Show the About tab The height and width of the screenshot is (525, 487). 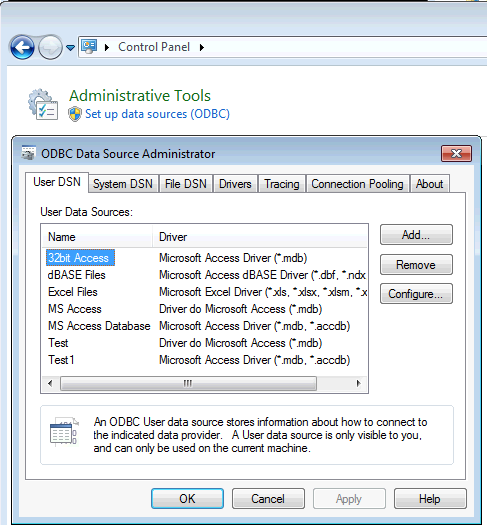[429, 184]
